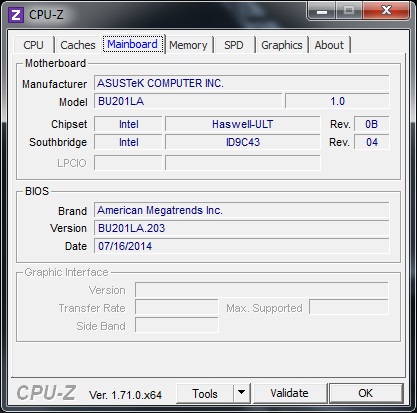Click the disabled maximize button

point(349,11)
